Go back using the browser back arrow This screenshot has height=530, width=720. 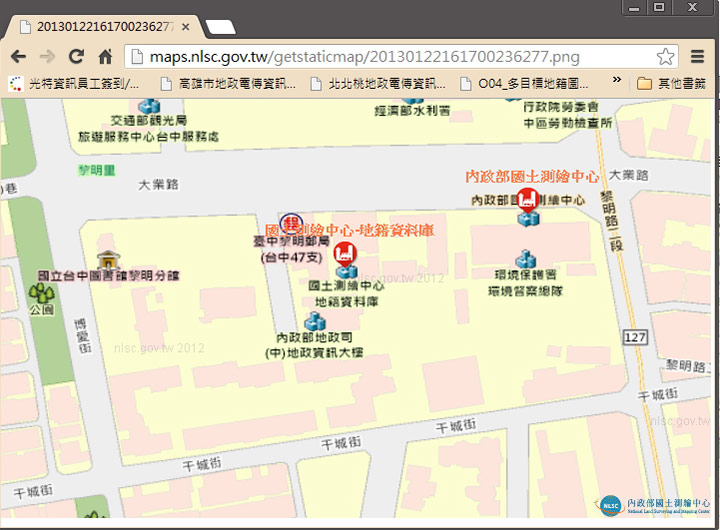tap(18, 57)
